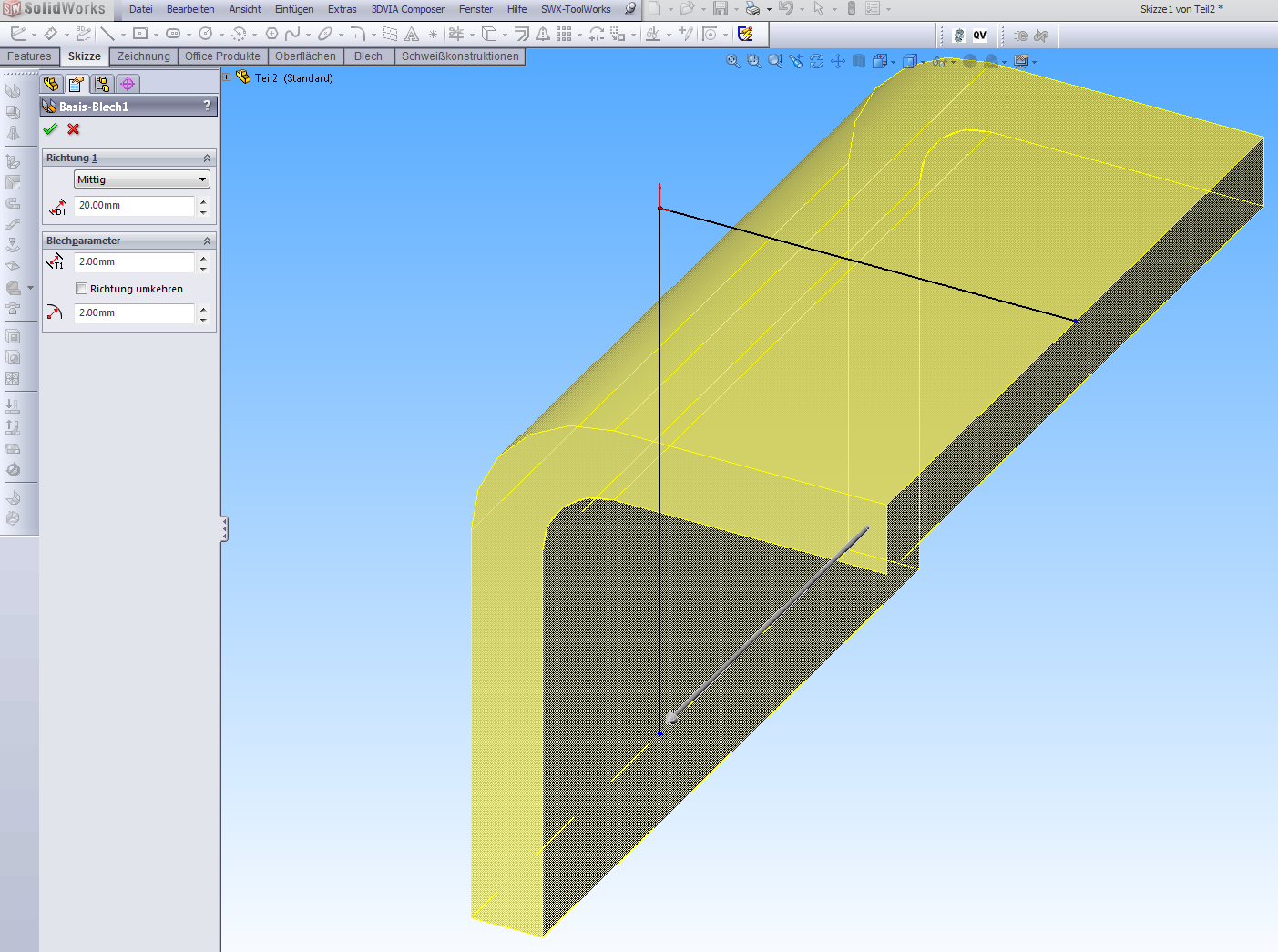
Task: Select the Line sketch tool
Action: point(107,34)
